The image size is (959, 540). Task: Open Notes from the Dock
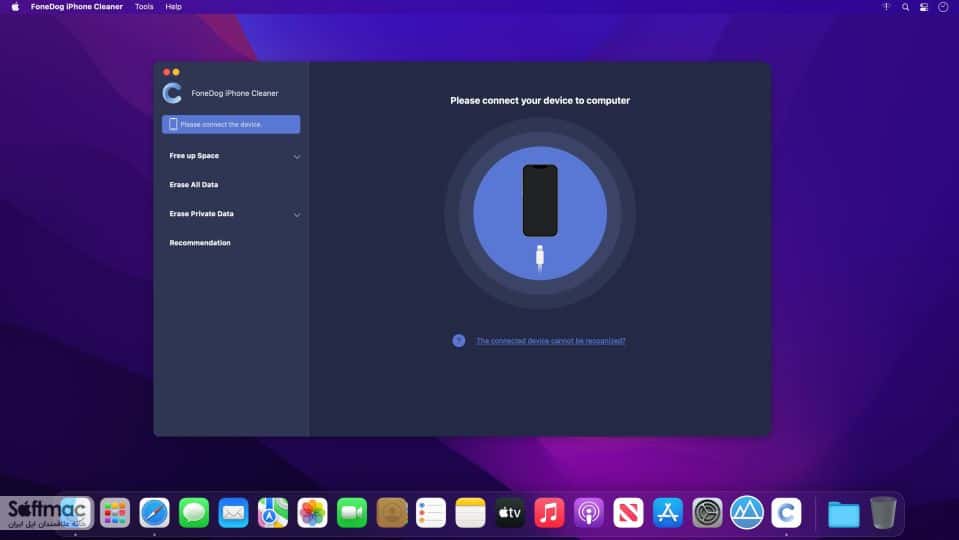coord(470,512)
